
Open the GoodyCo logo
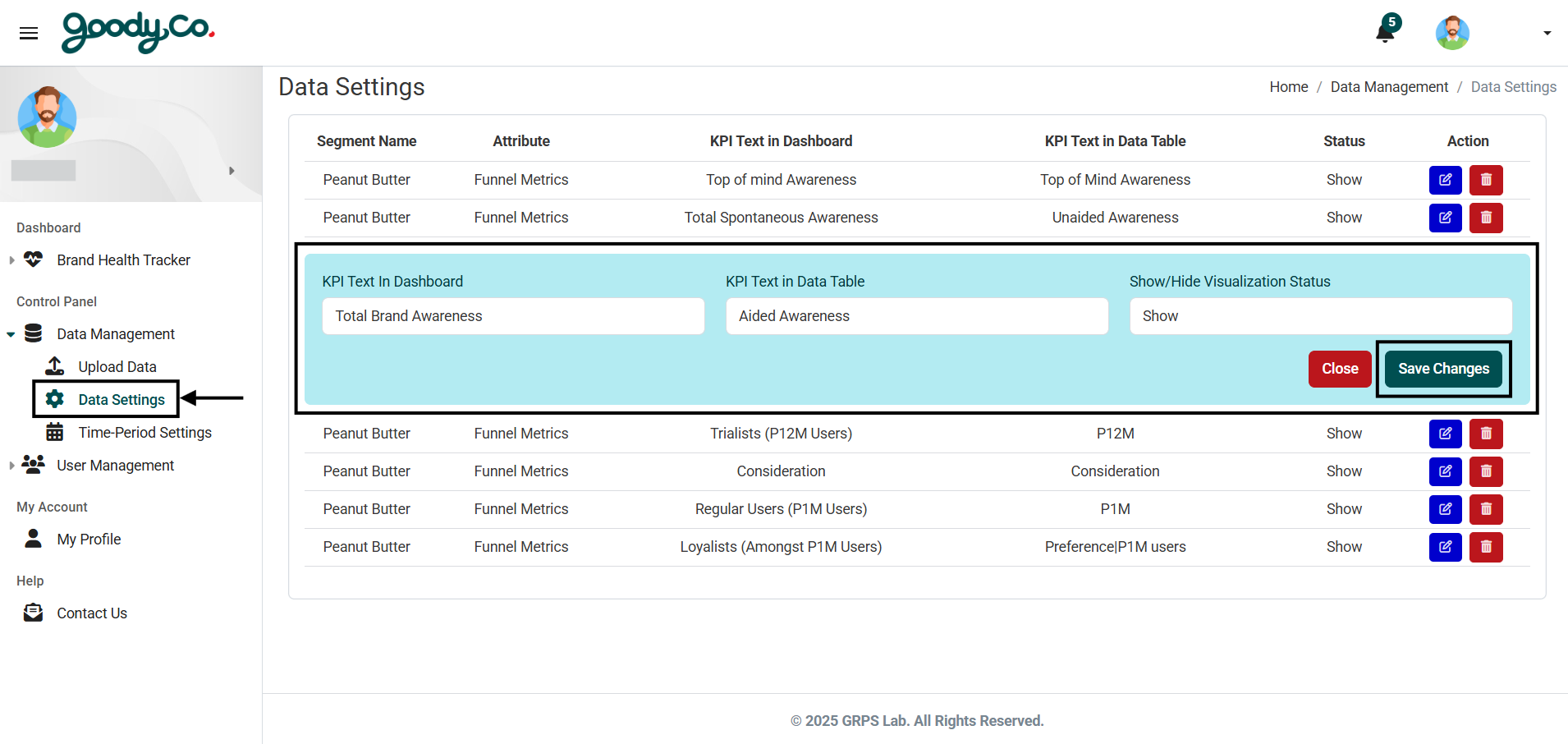point(136,33)
